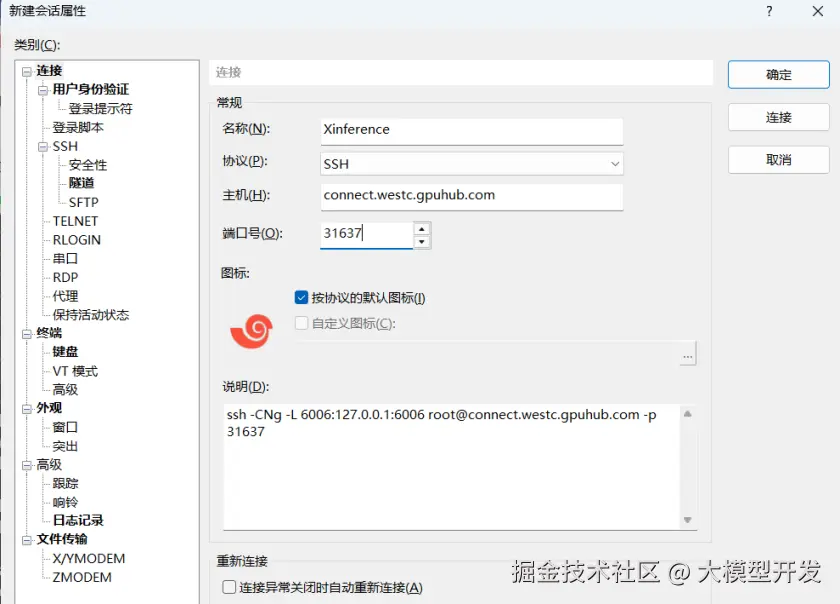Select 隧道 under SSH

[81, 183]
